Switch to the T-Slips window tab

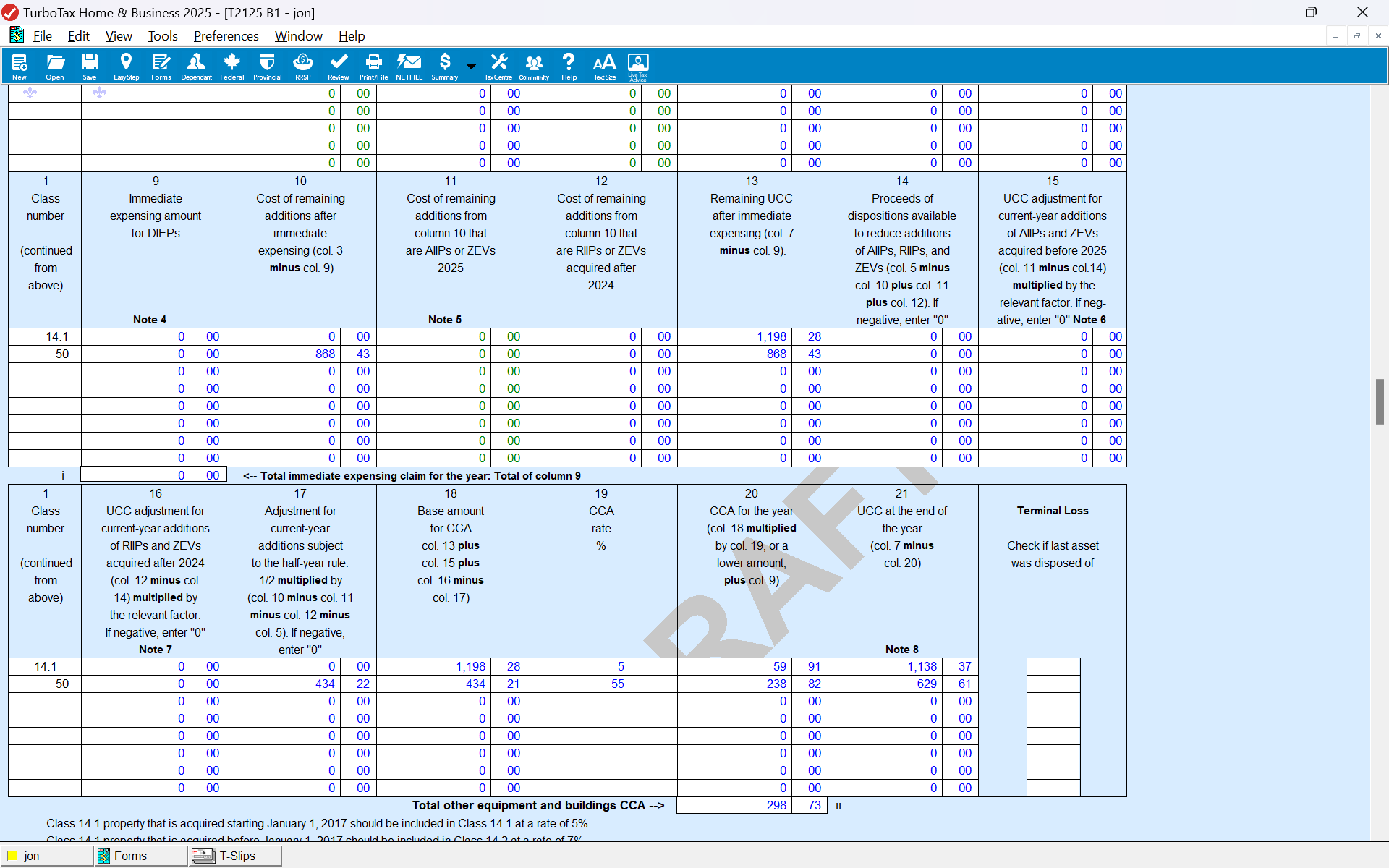(236, 856)
